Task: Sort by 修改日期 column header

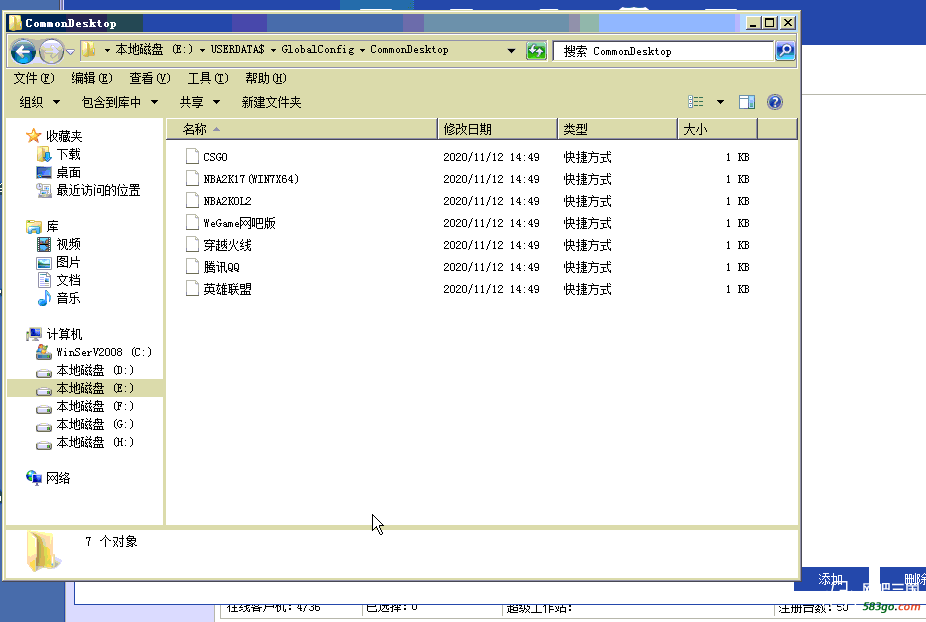Action: pos(498,129)
